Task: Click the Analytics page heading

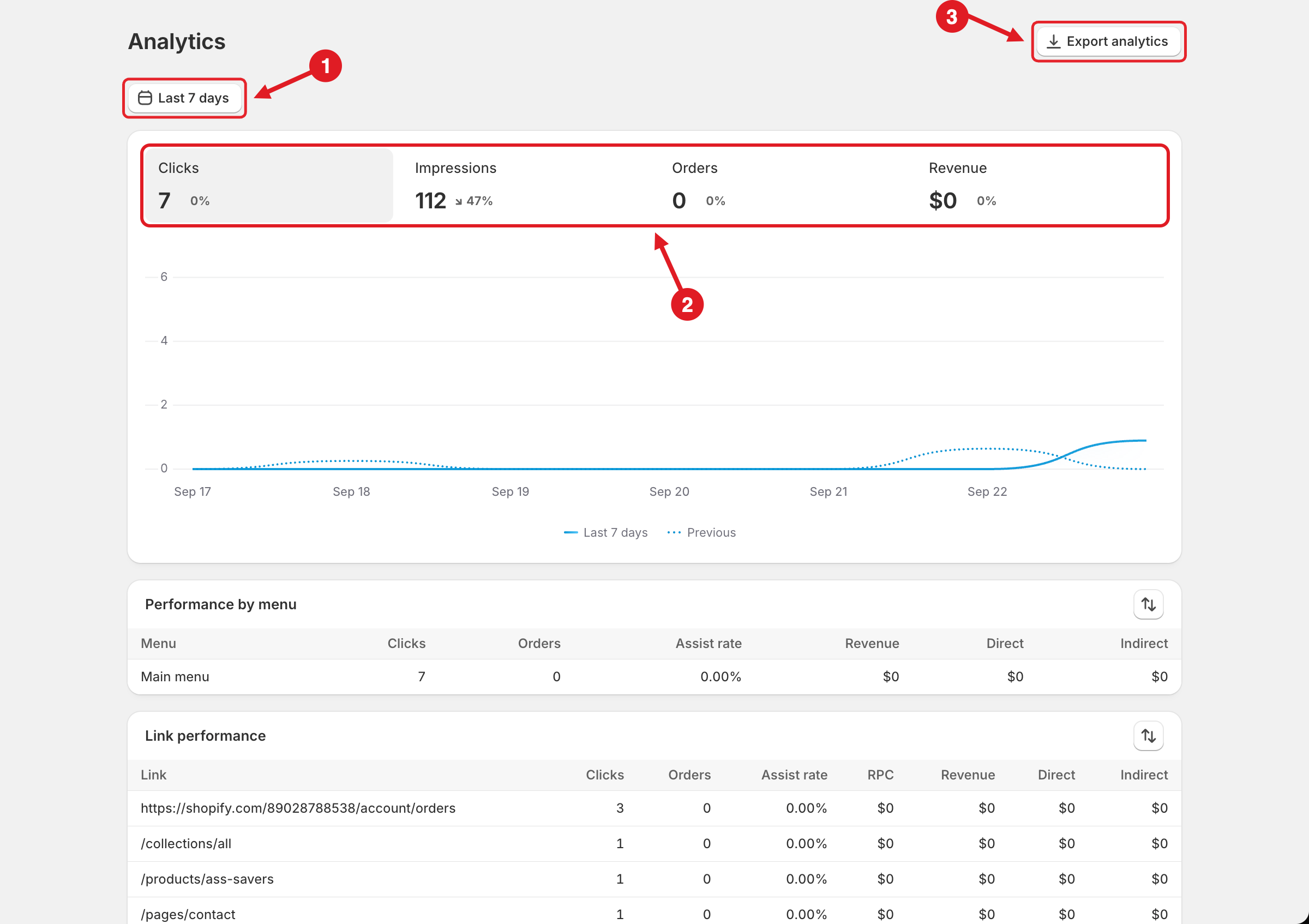Action: click(x=177, y=41)
